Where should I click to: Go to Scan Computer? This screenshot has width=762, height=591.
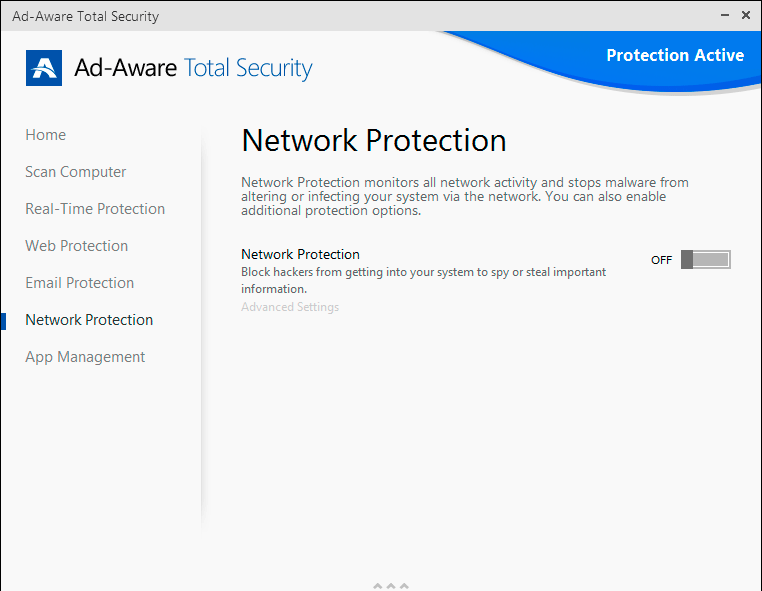76,172
